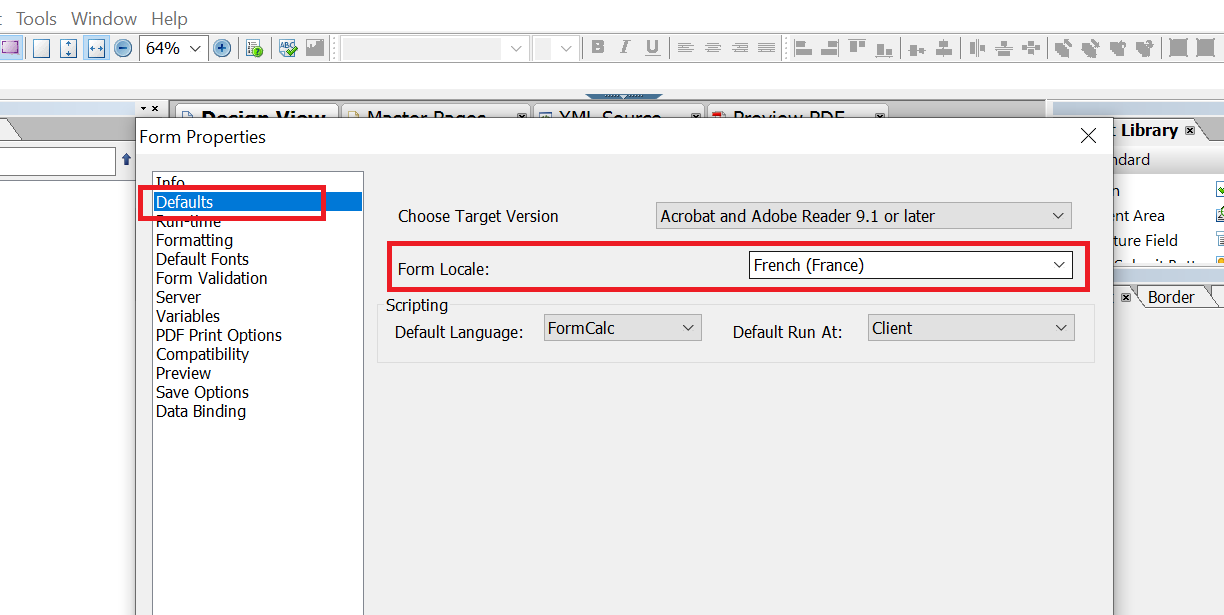Viewport: 1224px width, 615px height.
Task: Select Save Options in the list
Action: tap(202, 392)
